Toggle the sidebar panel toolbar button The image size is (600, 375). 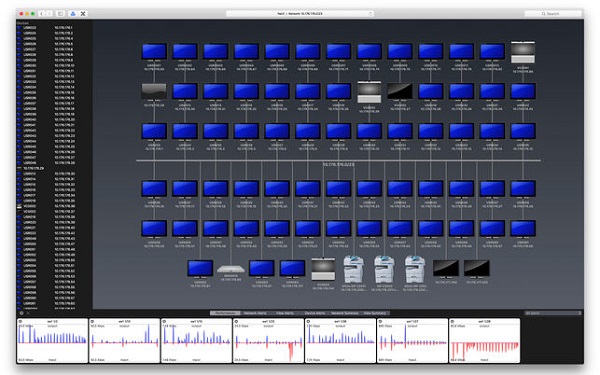click(60, 13)
